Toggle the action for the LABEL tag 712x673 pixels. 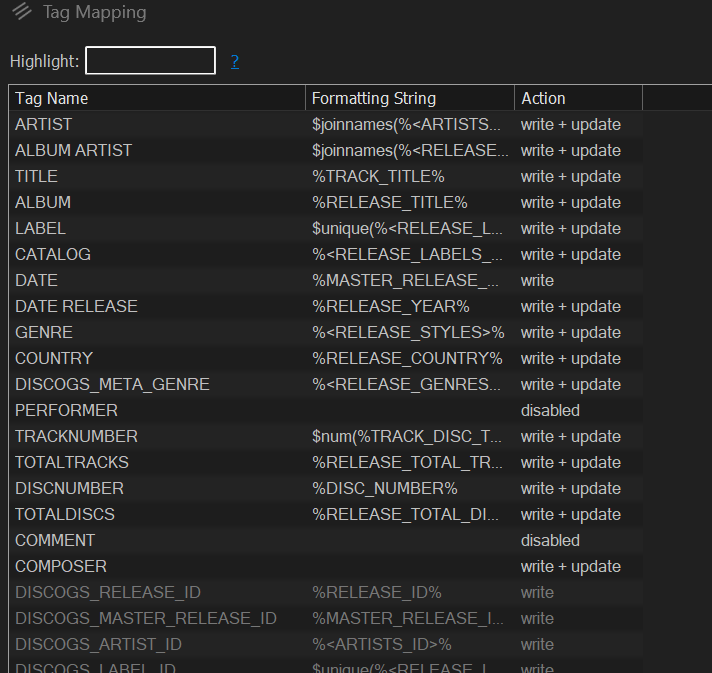click(x=570, y=229)
